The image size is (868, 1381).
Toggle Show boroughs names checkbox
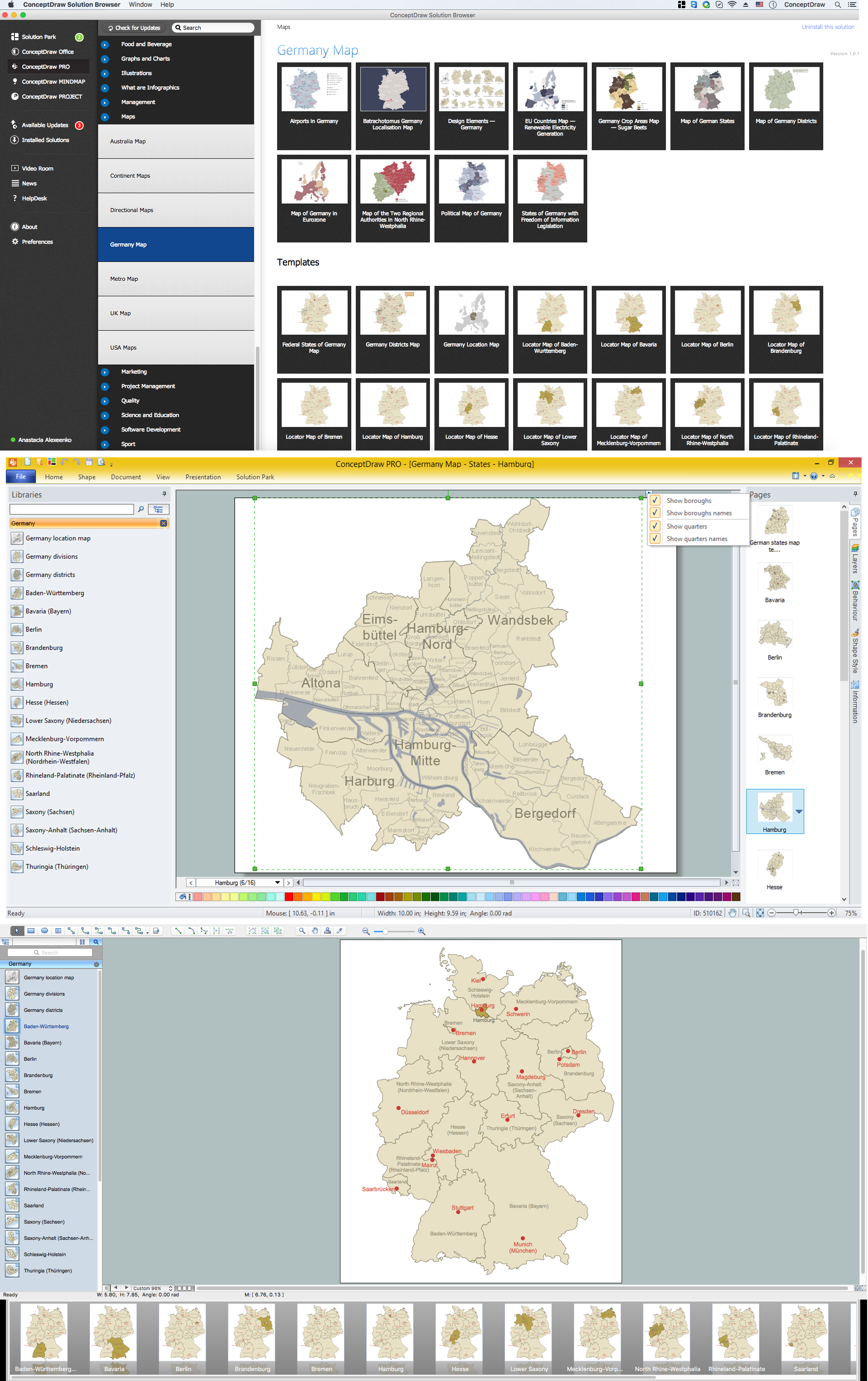(655, 513)
